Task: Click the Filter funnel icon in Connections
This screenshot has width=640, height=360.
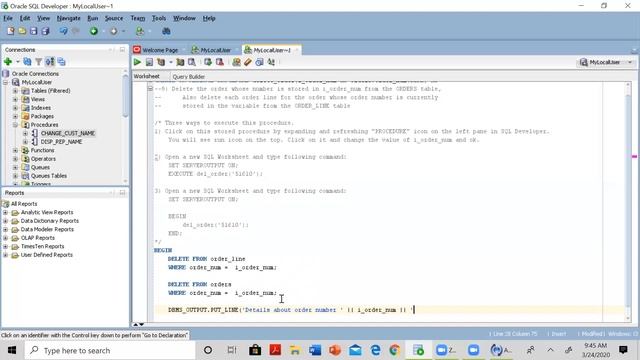Action: tap(38, 62)
